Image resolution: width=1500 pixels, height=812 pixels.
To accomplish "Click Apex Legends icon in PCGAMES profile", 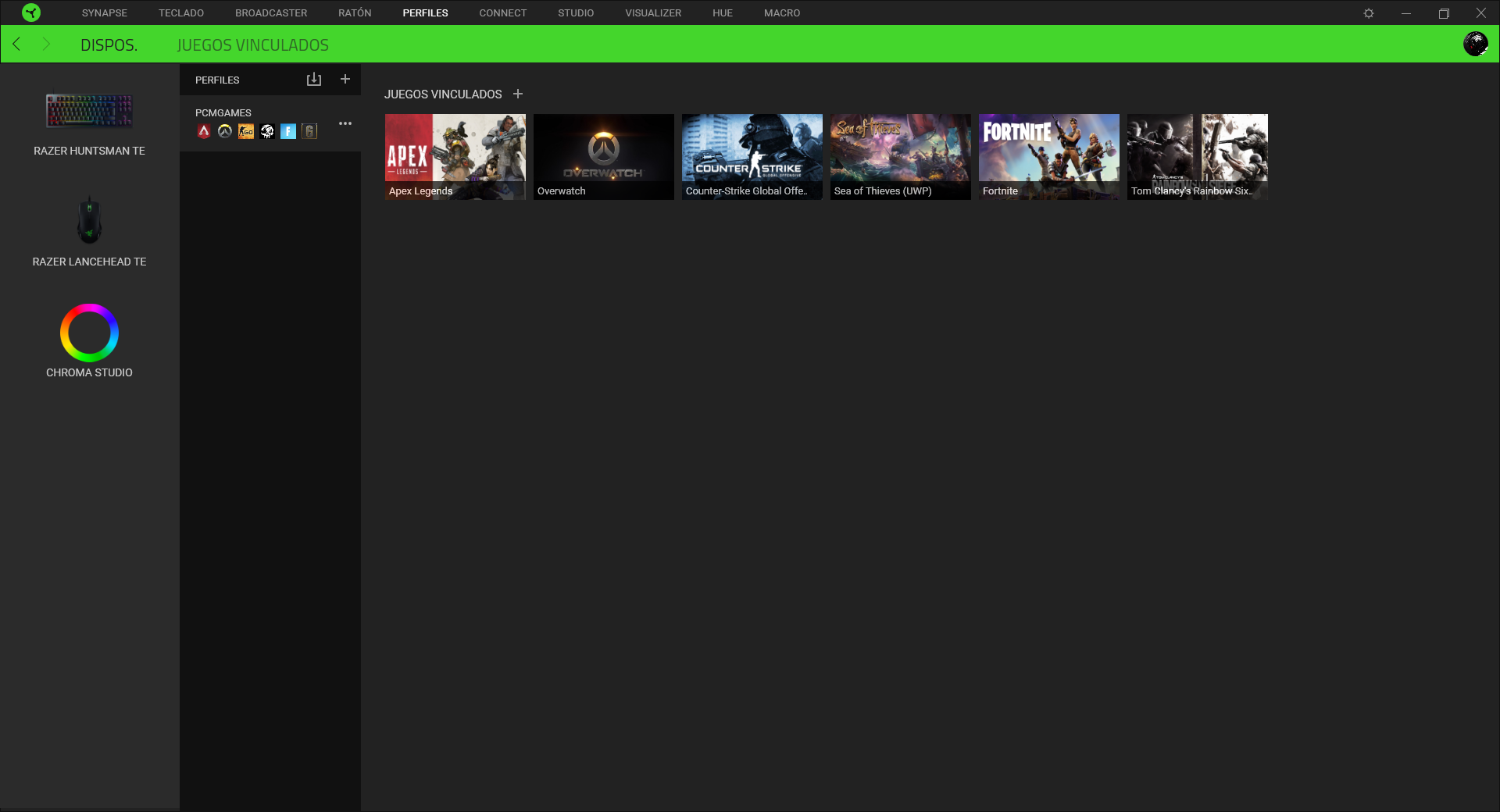I will (x=204, y=131).
